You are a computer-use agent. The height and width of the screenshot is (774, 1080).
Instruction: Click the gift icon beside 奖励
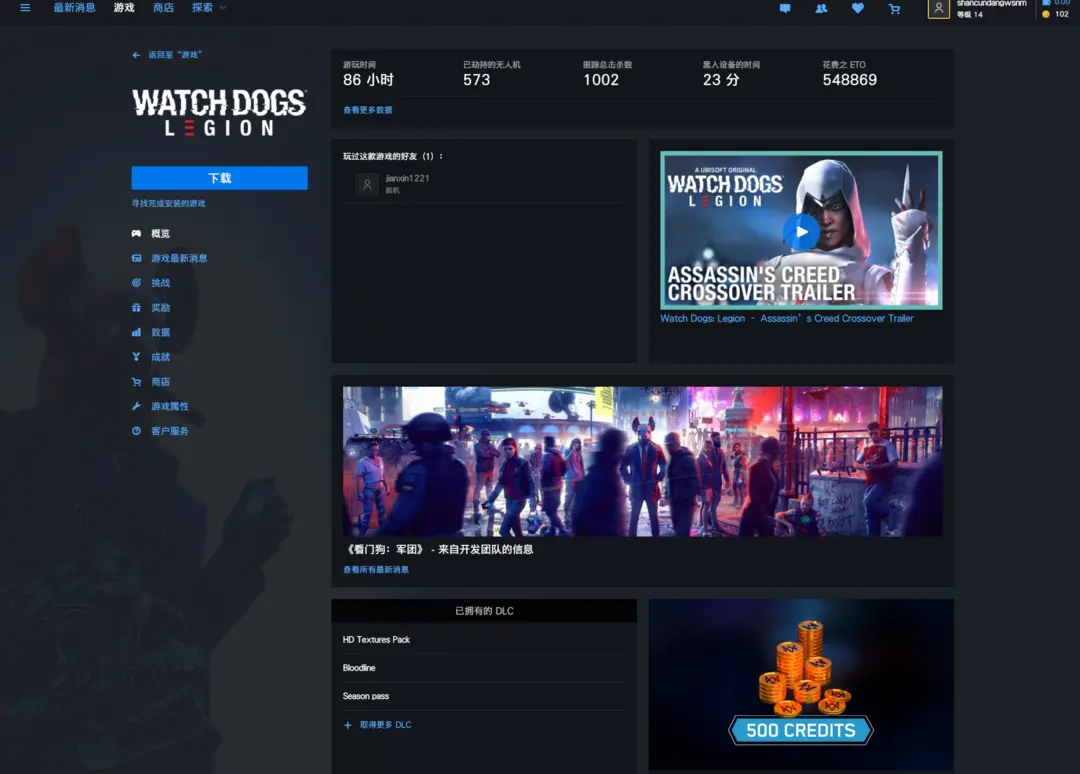click(136, 308)
